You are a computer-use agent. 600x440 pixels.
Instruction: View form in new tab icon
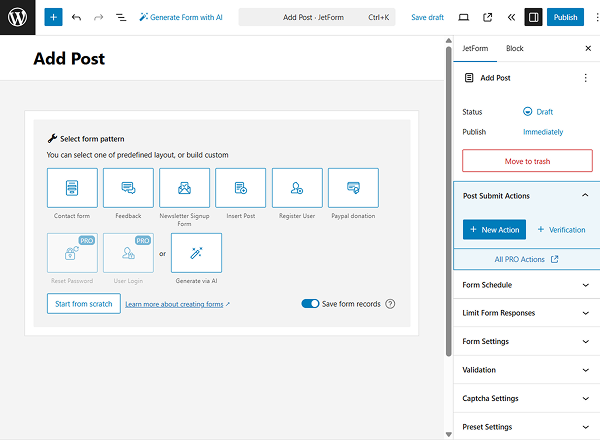488,17
